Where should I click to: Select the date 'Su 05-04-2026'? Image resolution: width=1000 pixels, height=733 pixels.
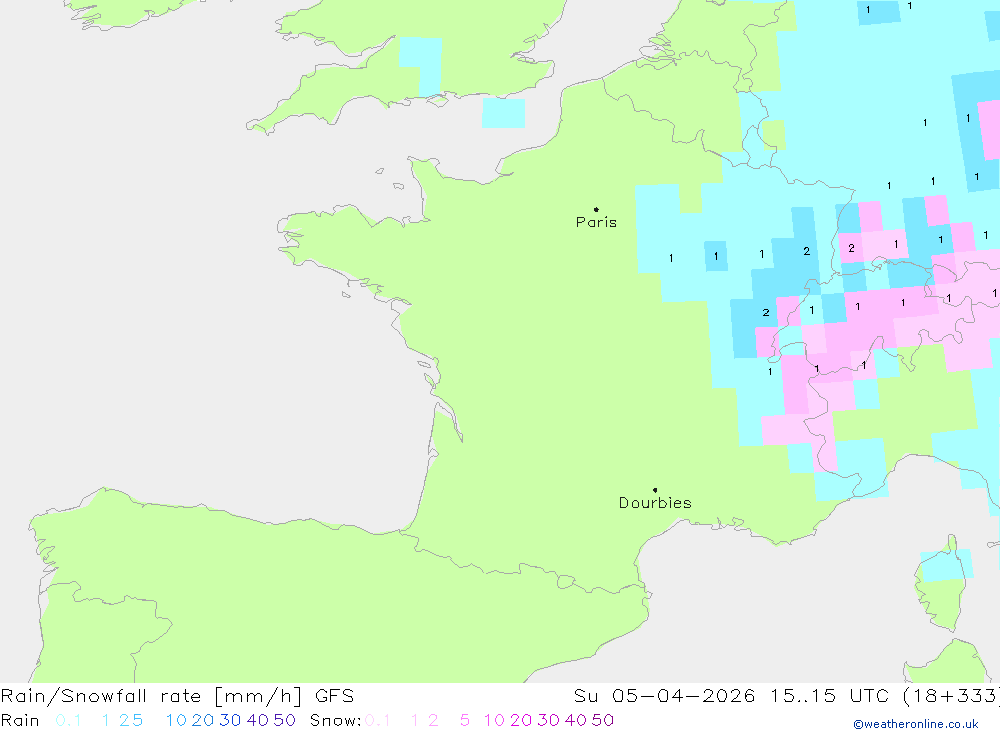[665, 696]
